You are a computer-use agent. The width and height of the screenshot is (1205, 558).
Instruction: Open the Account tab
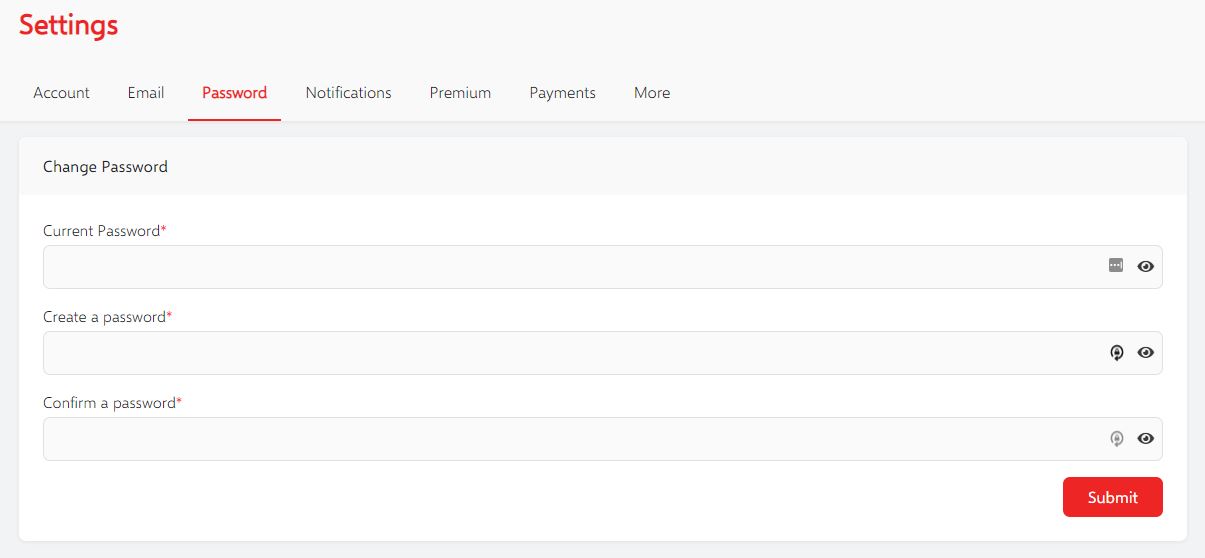[62, 93]
